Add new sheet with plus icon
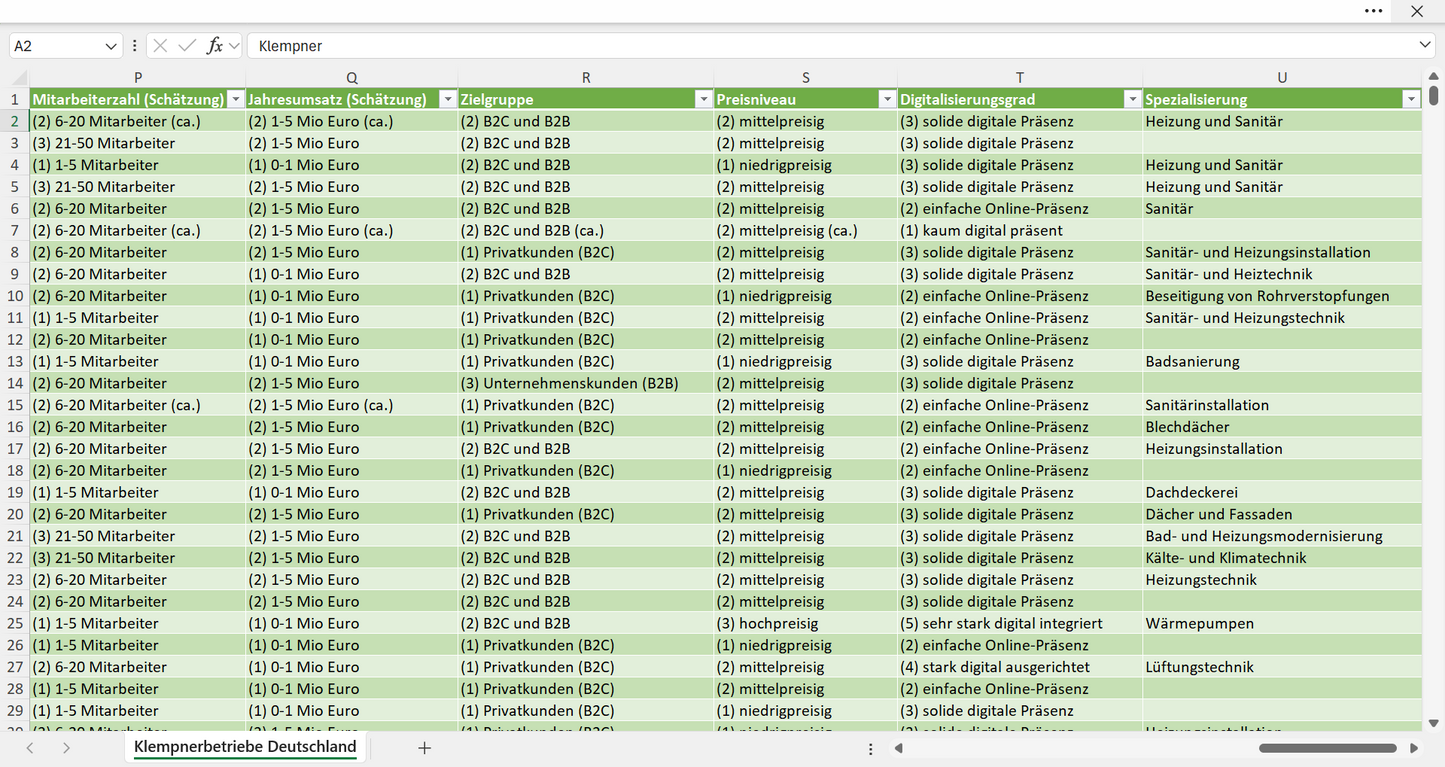This screenshot has height=767, width=1445. pyautogui.click(x=424, y=748)
